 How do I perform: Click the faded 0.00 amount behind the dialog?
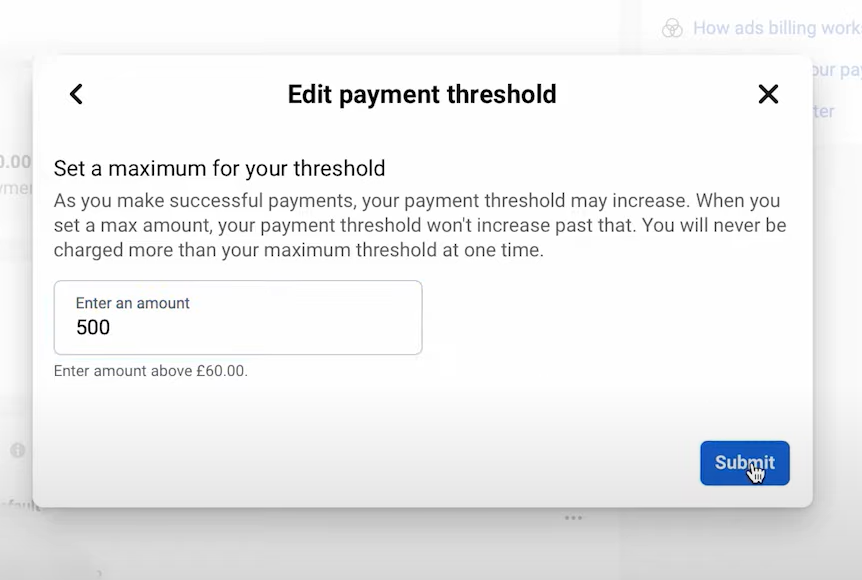[x=15, y=161]
